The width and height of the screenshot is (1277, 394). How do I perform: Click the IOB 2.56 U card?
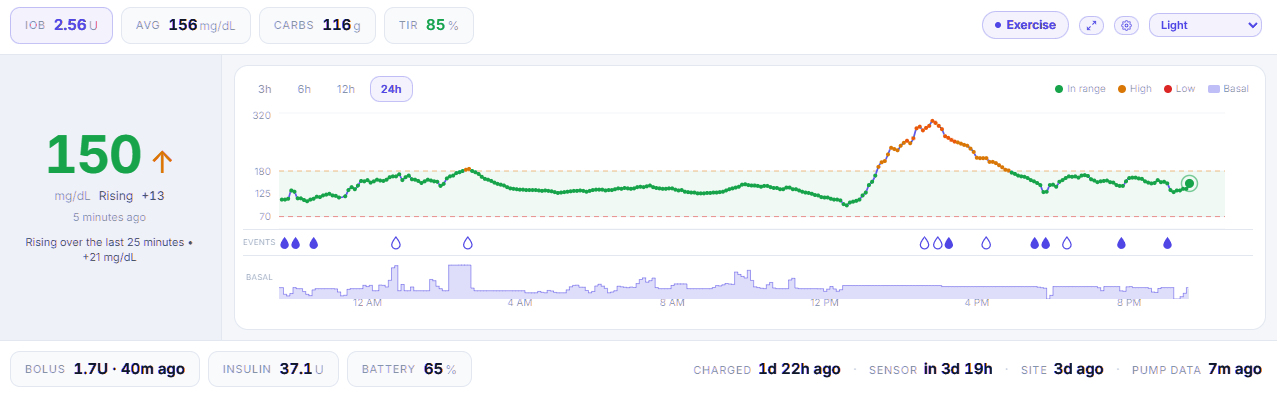tap(62, 25)
